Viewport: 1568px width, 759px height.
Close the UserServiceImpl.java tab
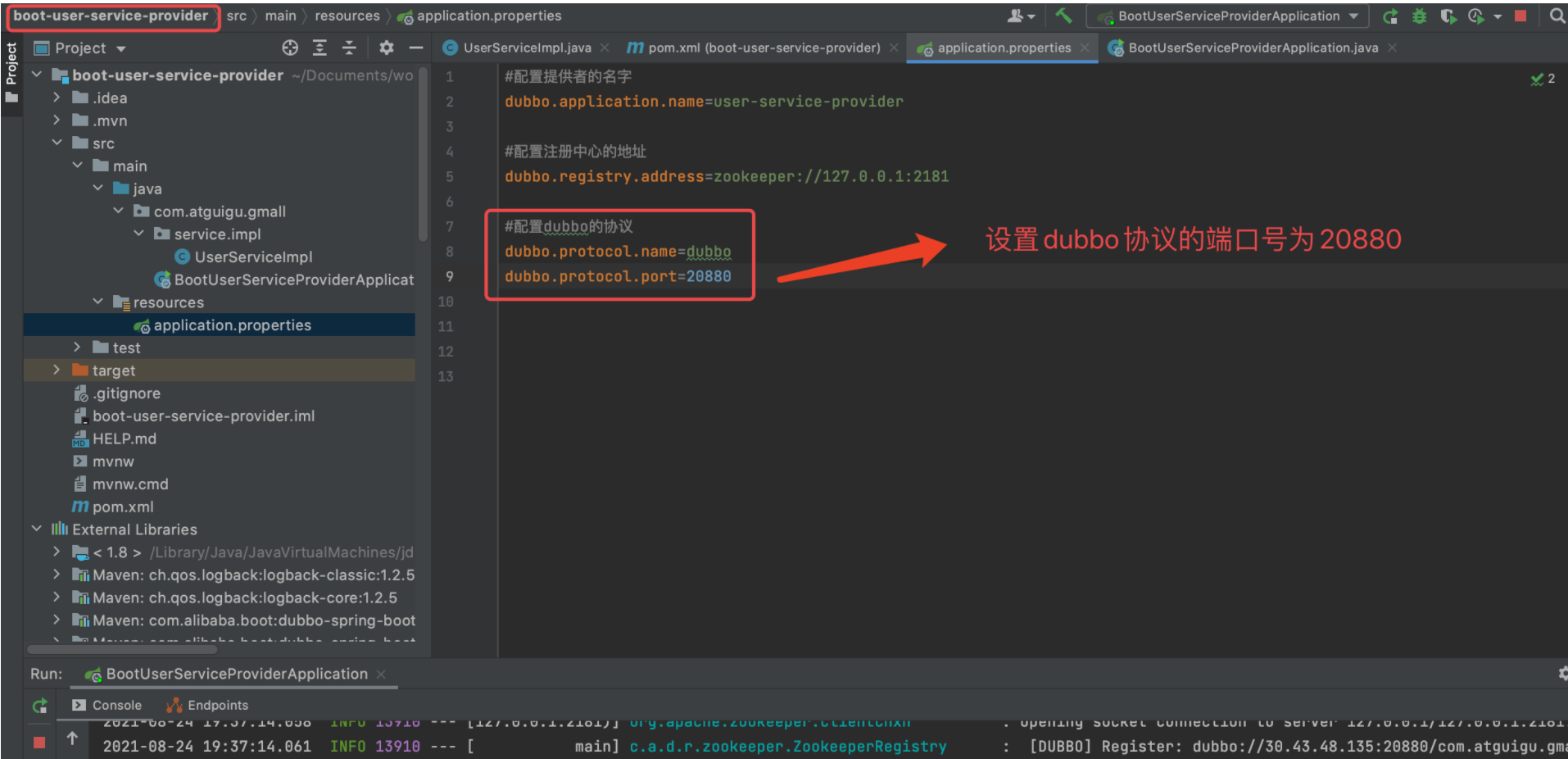(605, 48)
